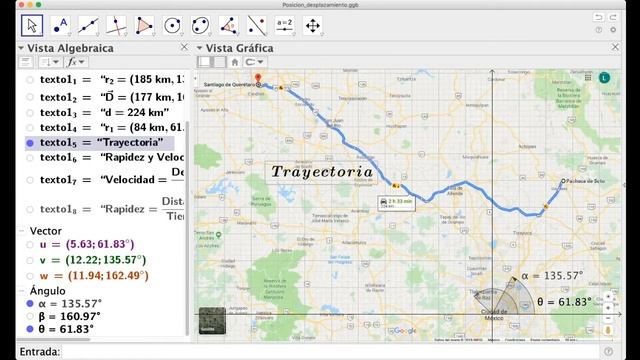Toggle visibility of texto1₁
The height and width of the screenshot is (360, 640).
click(30, 80)
